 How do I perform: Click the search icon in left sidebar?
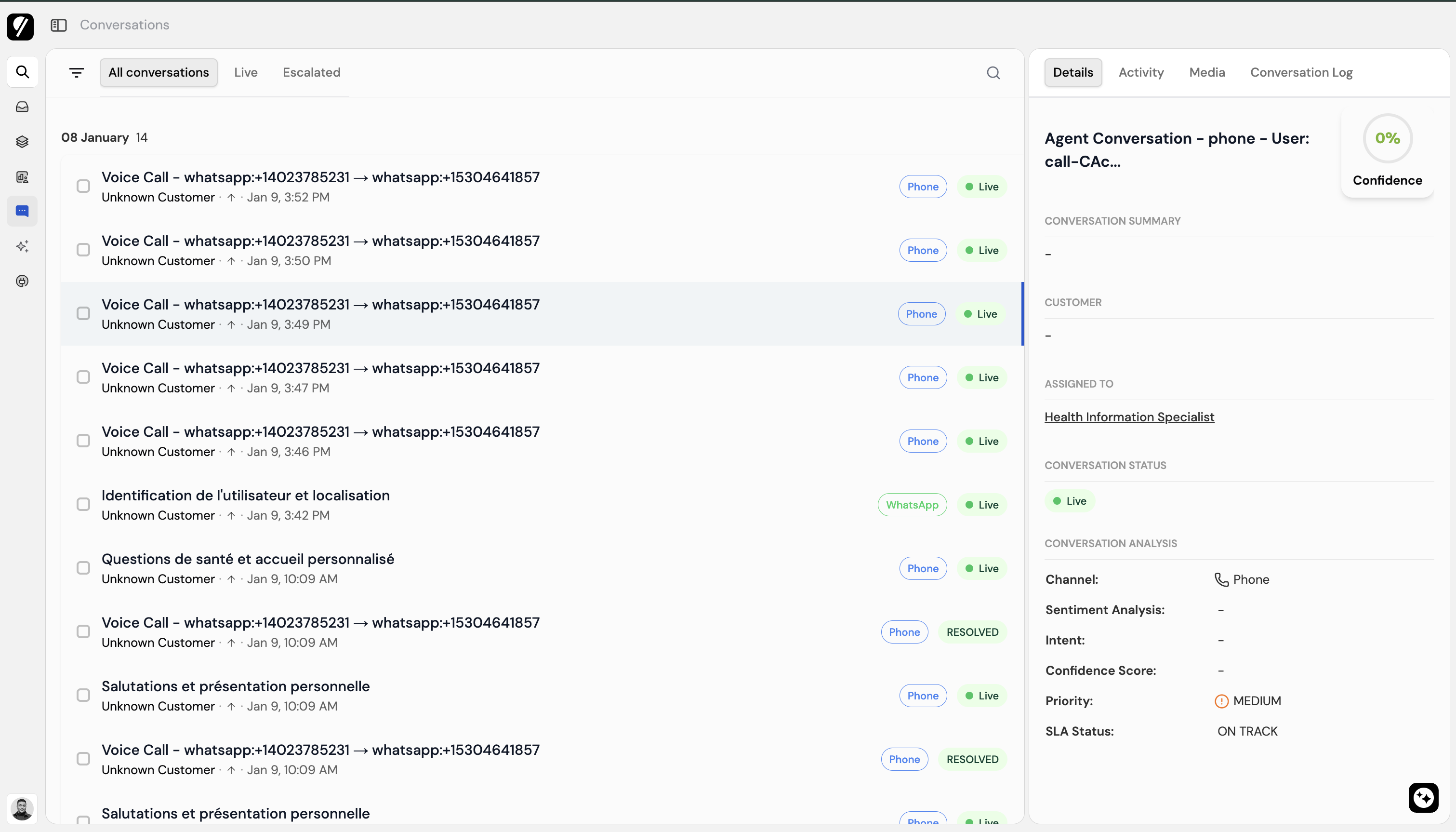click(22, 72)
